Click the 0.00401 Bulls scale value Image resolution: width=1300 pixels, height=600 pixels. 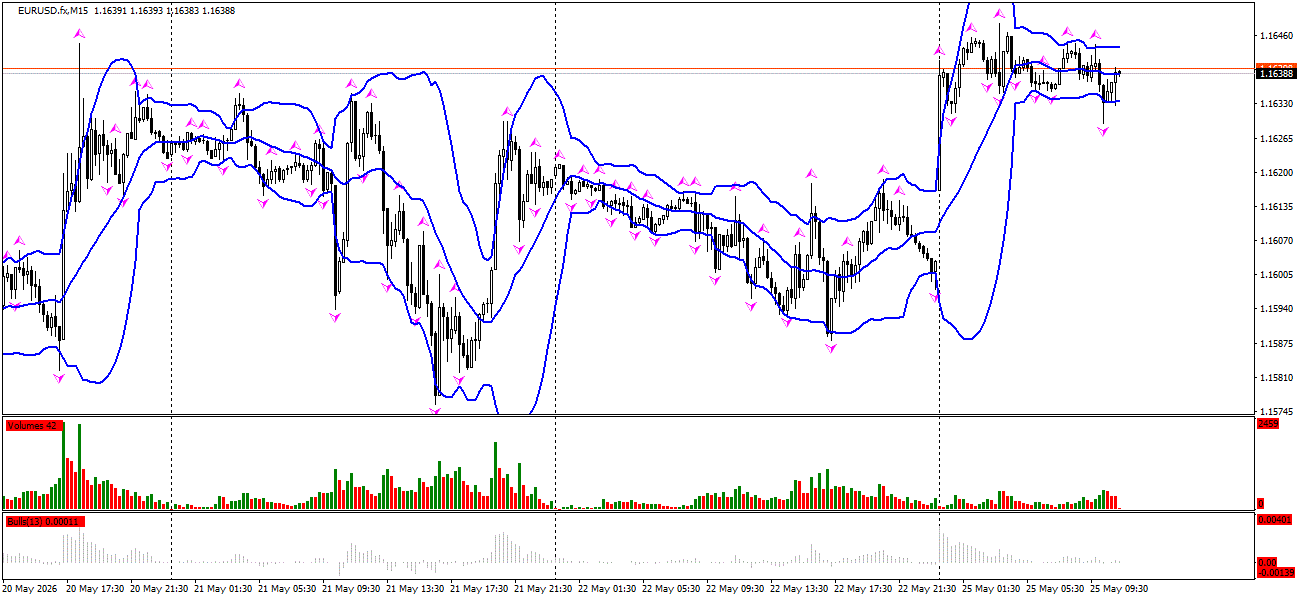point(1275,521)
